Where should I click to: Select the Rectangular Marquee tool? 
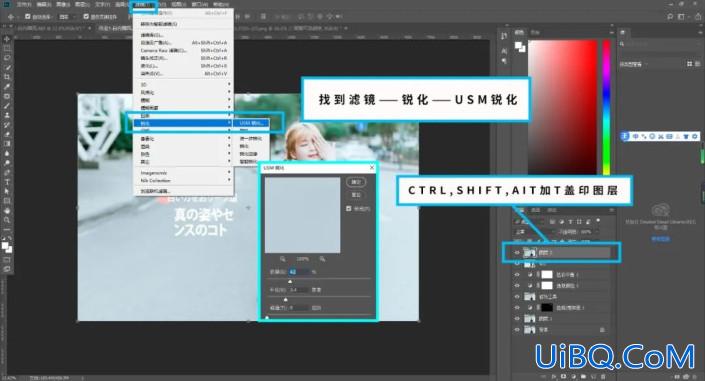[7, 49]
